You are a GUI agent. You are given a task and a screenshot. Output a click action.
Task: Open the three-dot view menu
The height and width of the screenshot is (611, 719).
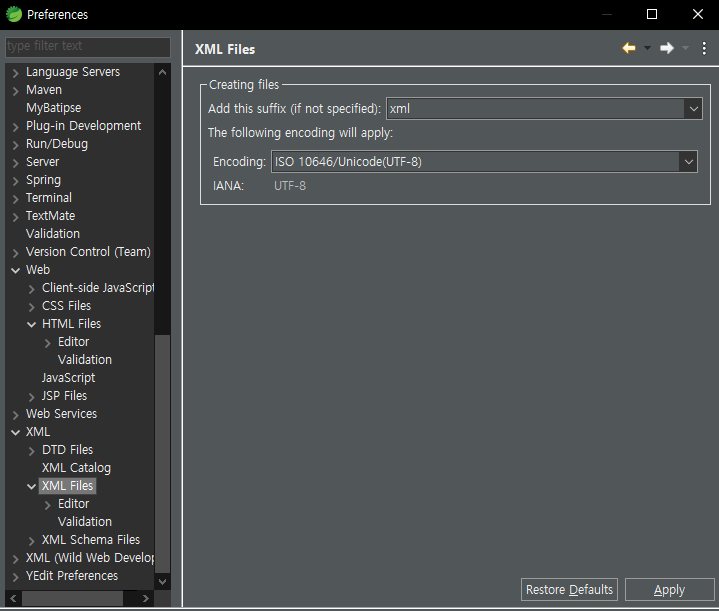tap(704, 48)
